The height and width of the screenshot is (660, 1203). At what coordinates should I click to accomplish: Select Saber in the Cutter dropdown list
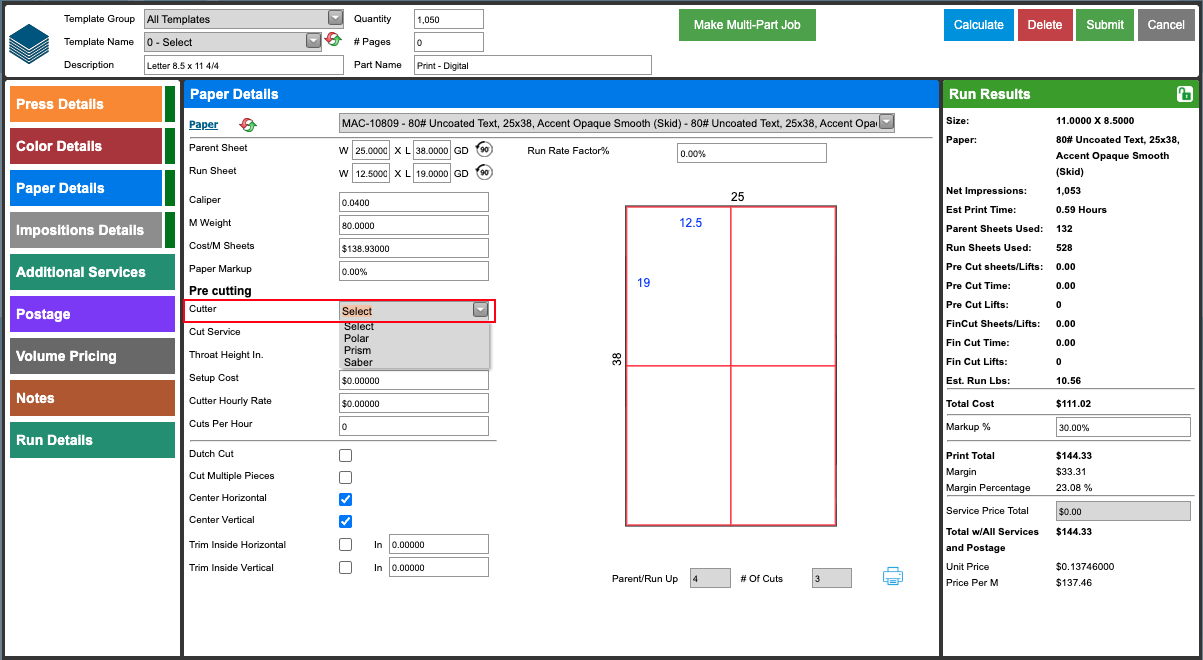[x=358, y=362]
